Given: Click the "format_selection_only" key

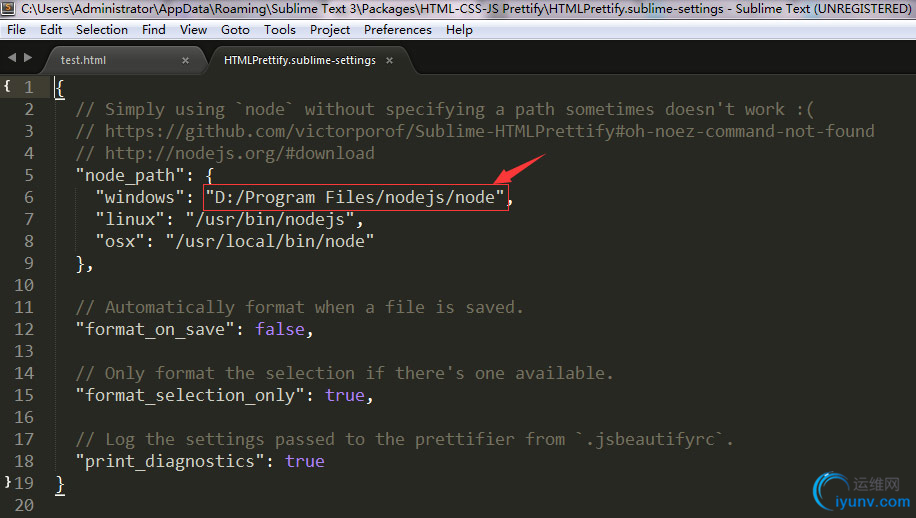Looking at the screenshot, I should [x=189, y=395].
